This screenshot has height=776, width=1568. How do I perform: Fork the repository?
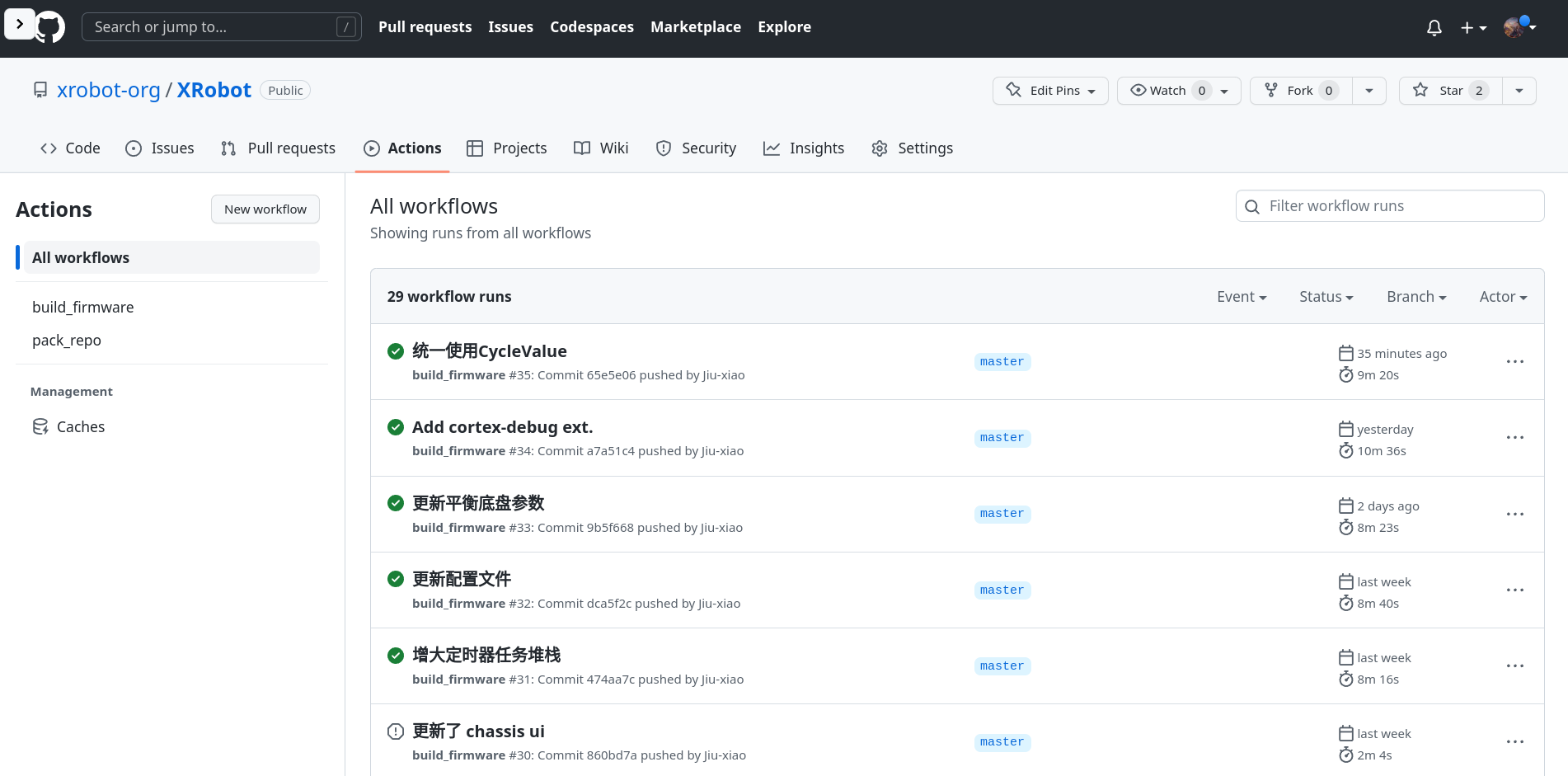1301,91
